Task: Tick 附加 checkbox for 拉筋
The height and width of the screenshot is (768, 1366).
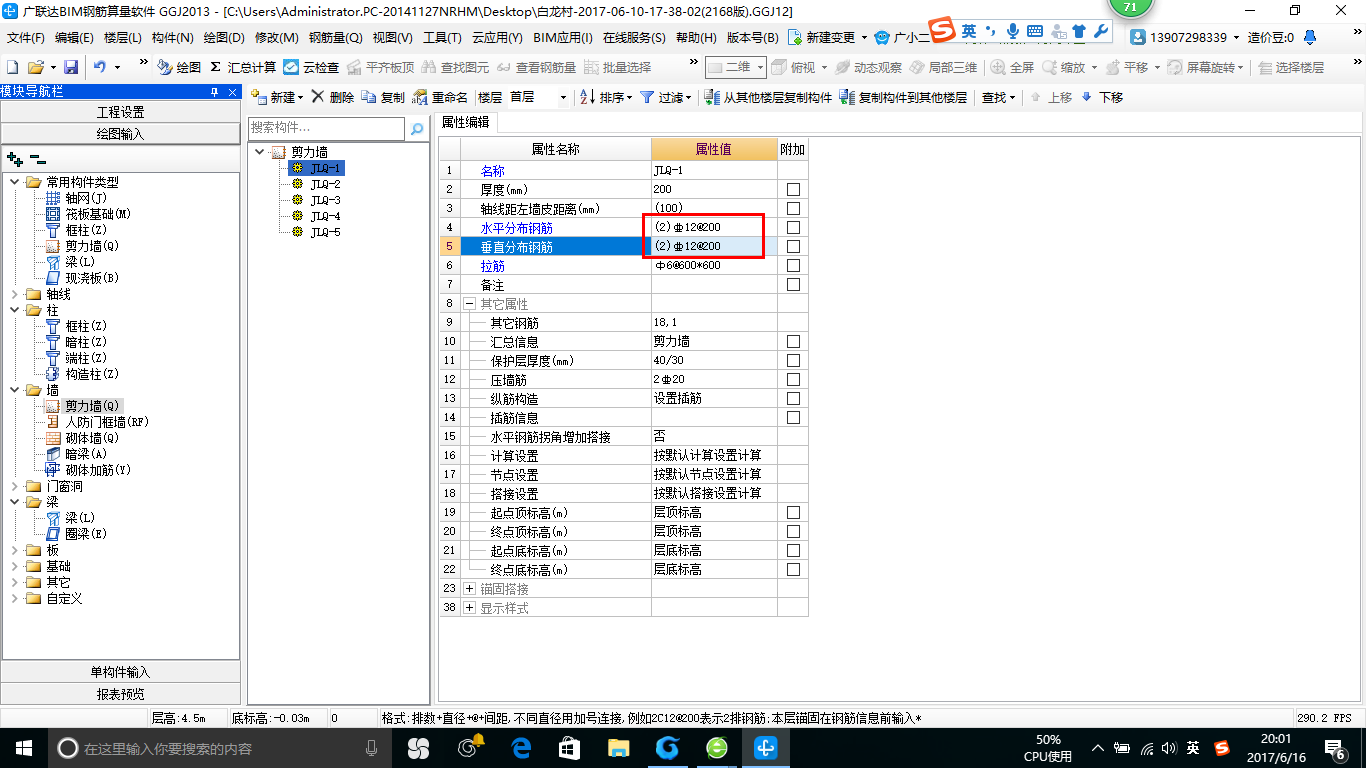Action: click(793, 265)
